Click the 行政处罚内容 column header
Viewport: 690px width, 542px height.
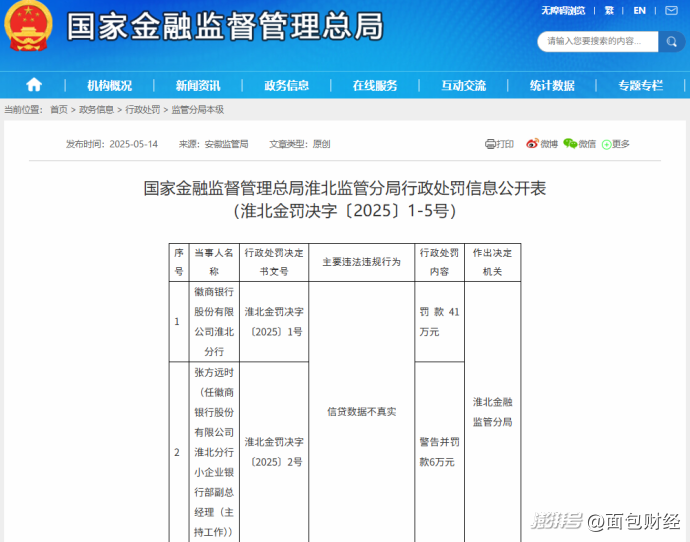click(x=439, y=262)
